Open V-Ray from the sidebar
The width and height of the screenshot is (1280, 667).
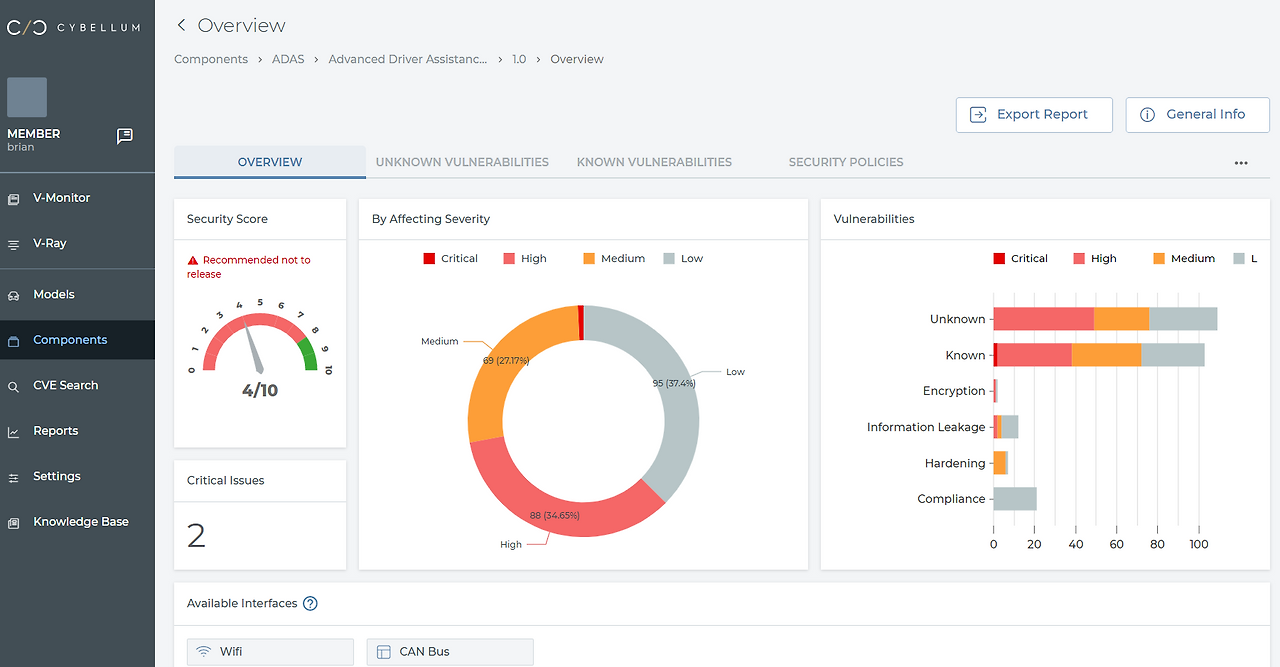(x=77, y=243)
